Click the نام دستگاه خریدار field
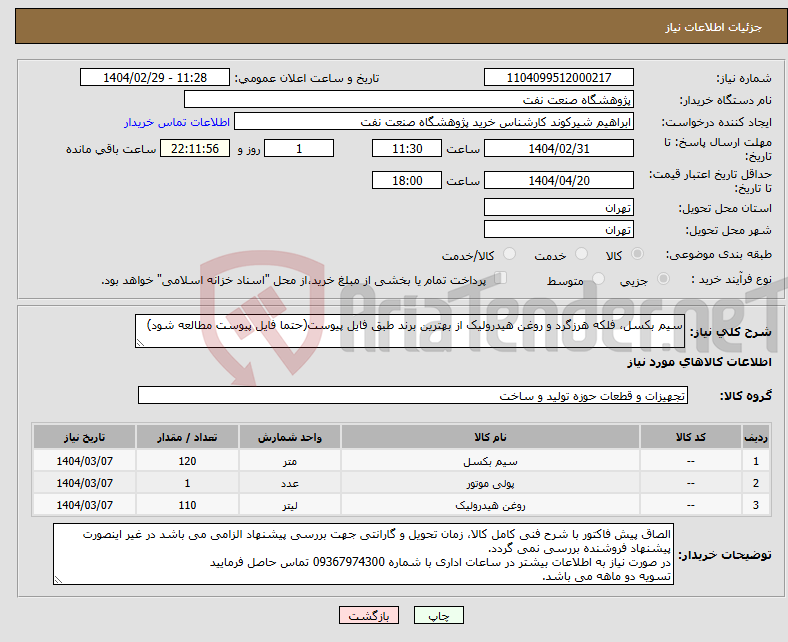The height and width of the screenshot is (642, 788). click(409, 100)
